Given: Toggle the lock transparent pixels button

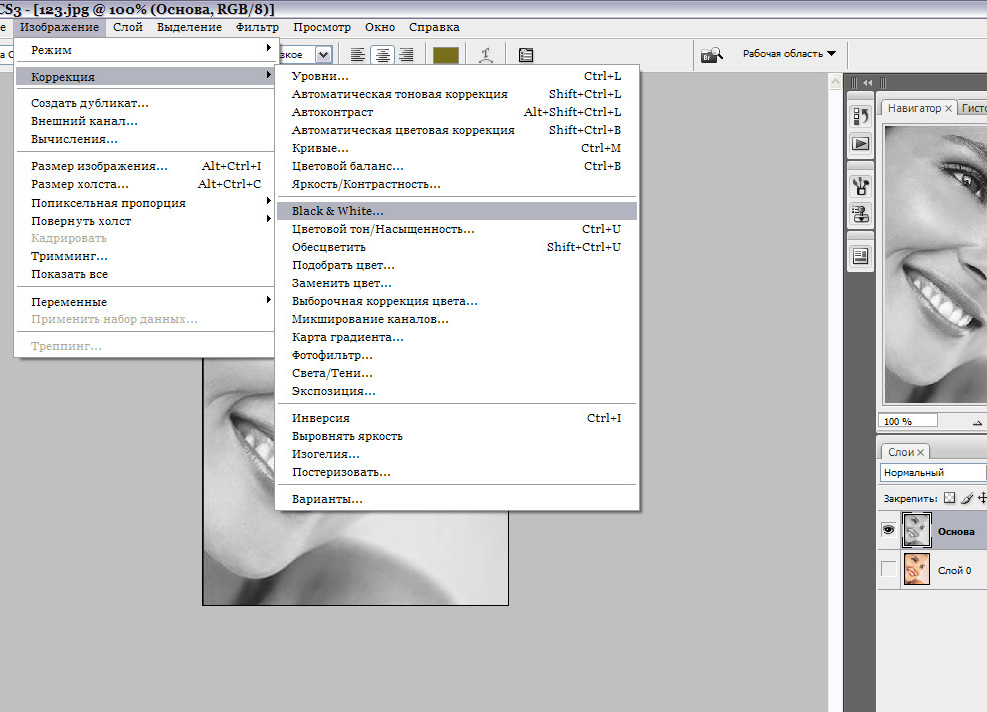Looking at the screenshot, I should click(x=949, y=498).
